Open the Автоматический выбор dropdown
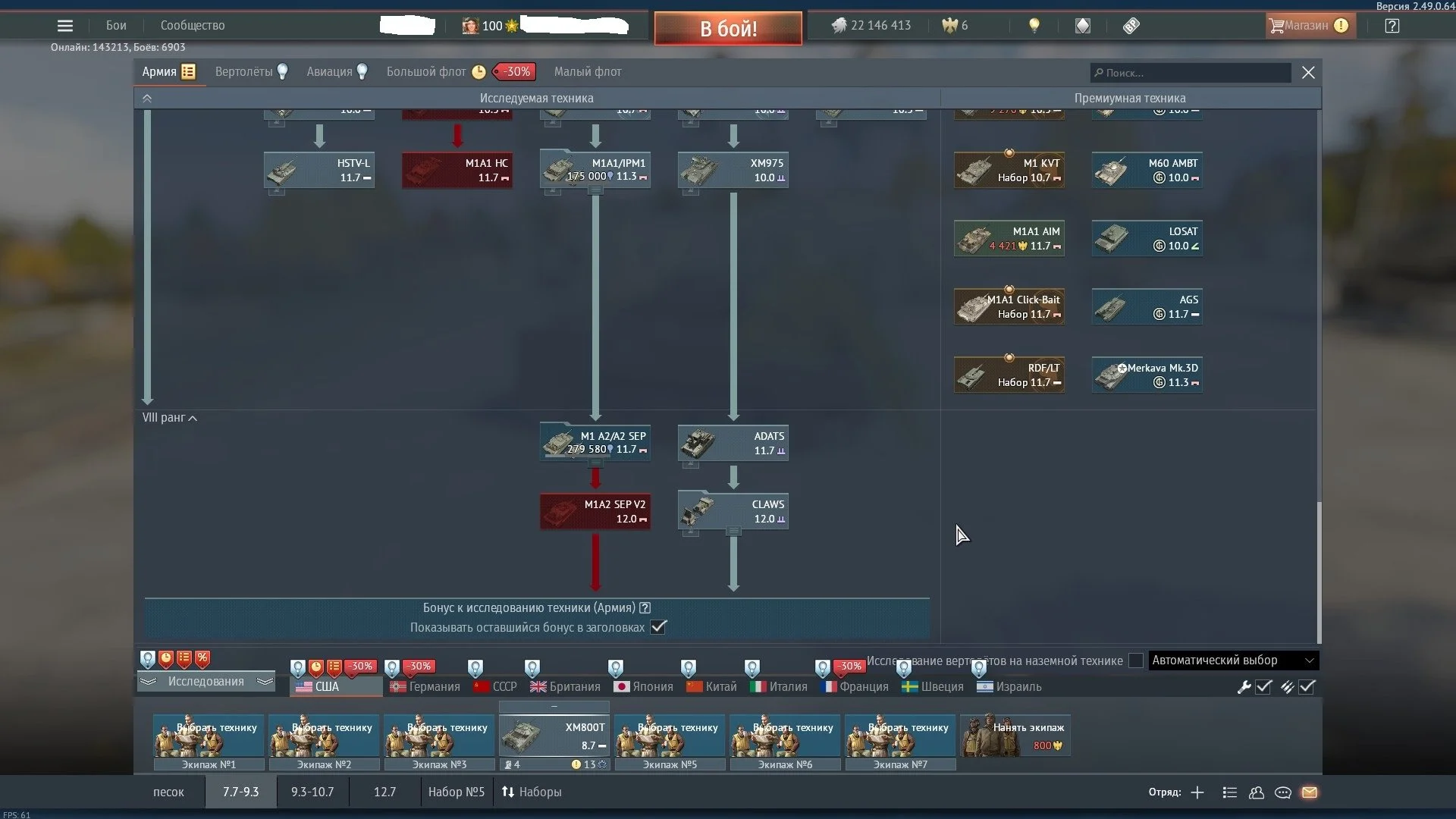Image resolution: width=1456 pixels, height=819 pixels. (x=1233, y=661)
